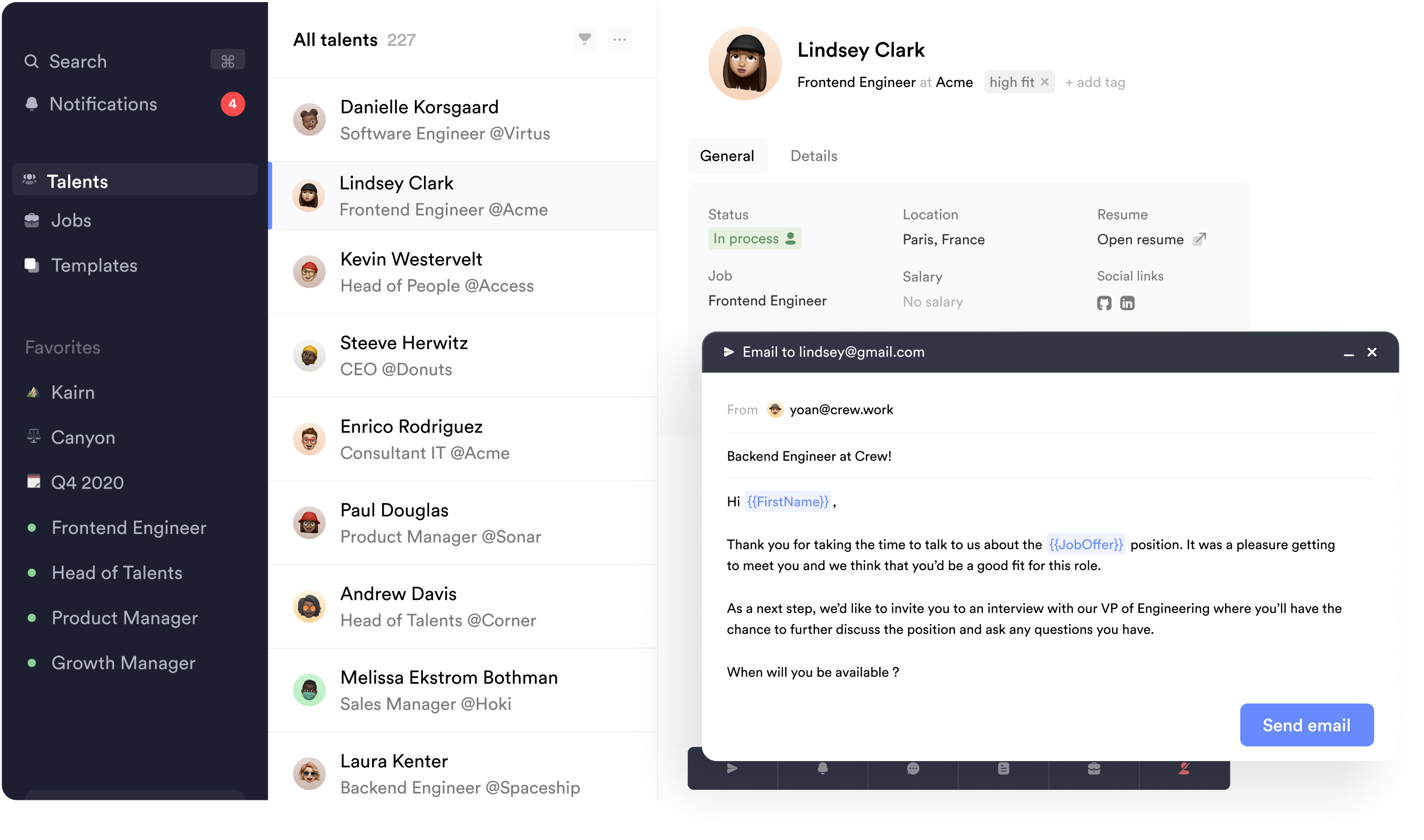Click the comment bubble icon in bottom toolbar
The height and width of the screenshot is (840, 1424).
point(913,769)
